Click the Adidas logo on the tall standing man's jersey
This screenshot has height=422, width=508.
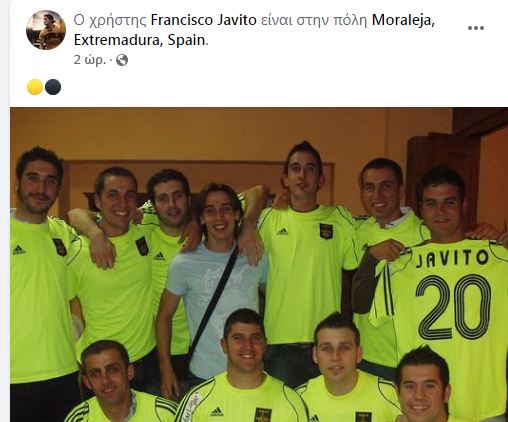(x=282, y=231)
